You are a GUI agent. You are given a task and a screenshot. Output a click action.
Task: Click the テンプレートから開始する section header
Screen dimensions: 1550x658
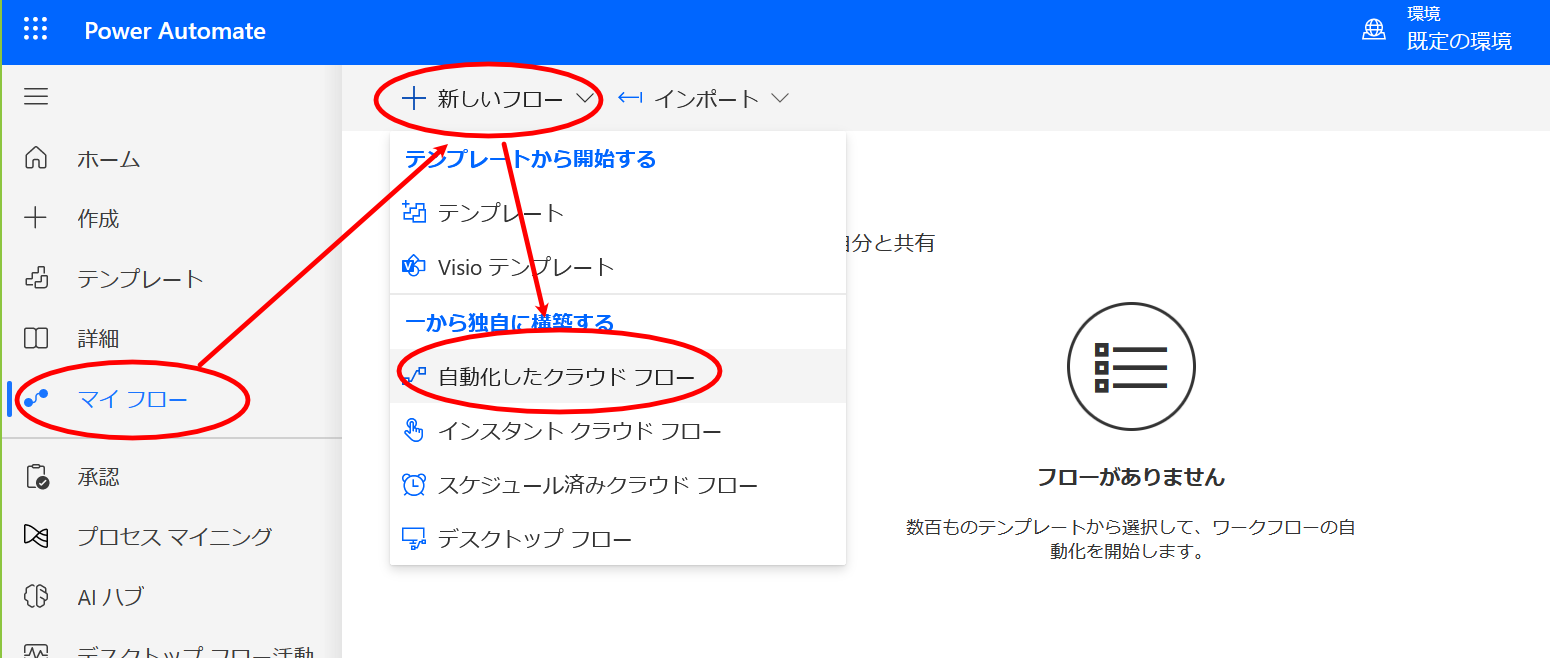tap(530, 158)
